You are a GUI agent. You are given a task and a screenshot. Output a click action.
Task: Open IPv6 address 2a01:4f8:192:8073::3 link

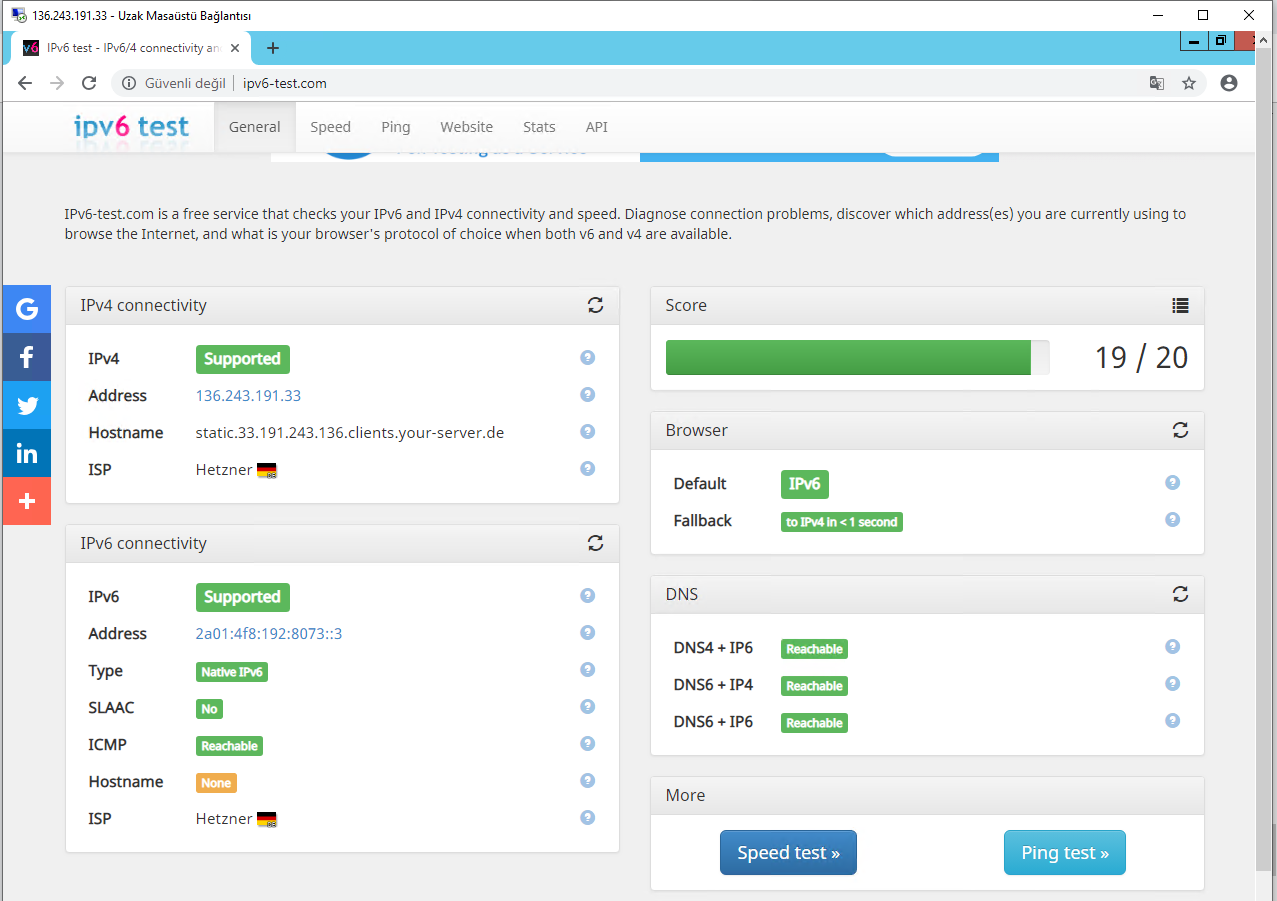[x=269, y=634]
